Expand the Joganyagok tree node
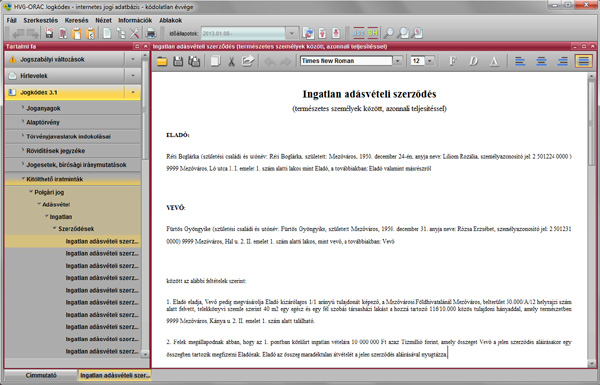Viewport: 600px width, 385px height. [x=23, y=108]
